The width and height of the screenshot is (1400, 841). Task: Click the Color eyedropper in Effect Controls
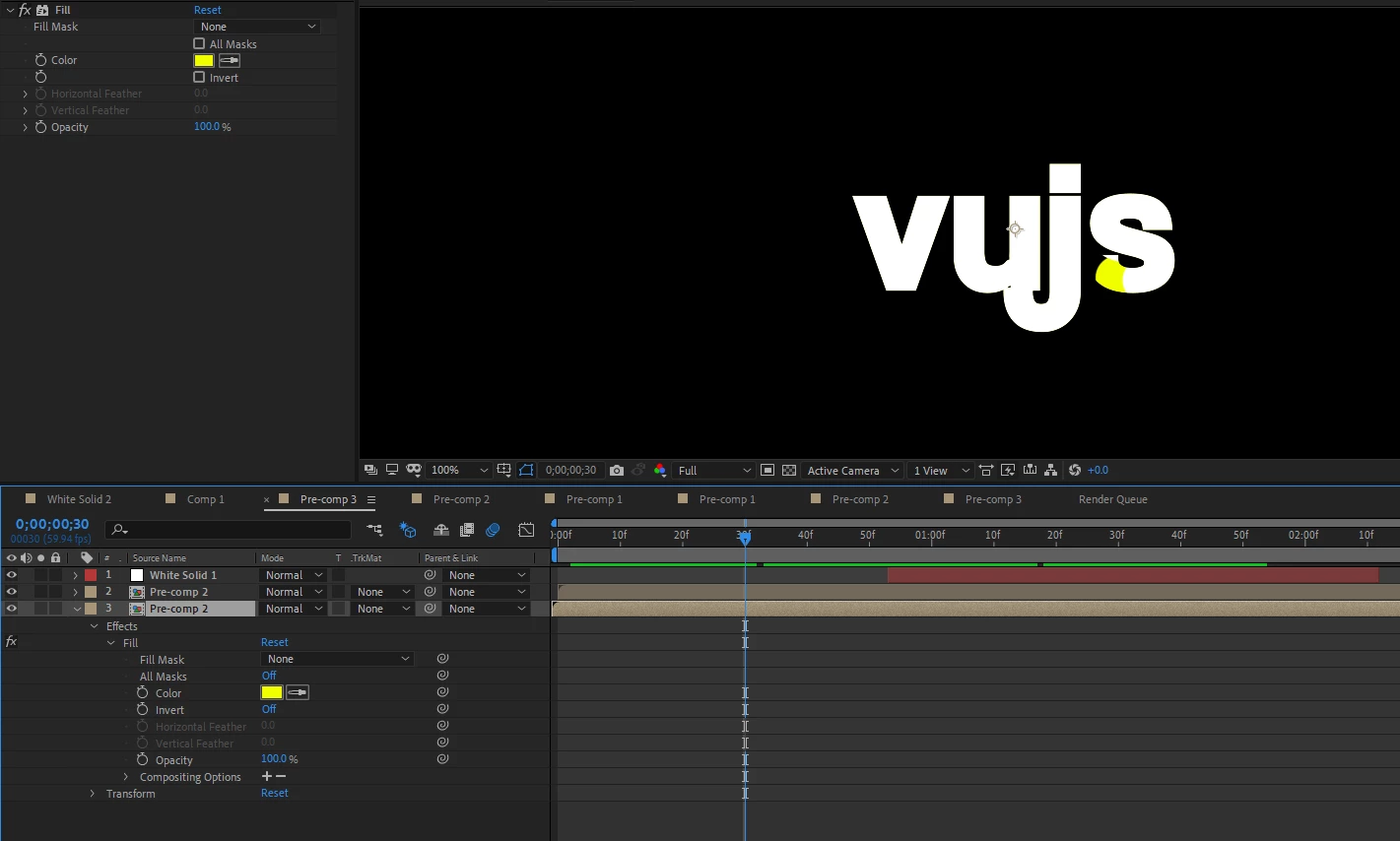(230, 60)
